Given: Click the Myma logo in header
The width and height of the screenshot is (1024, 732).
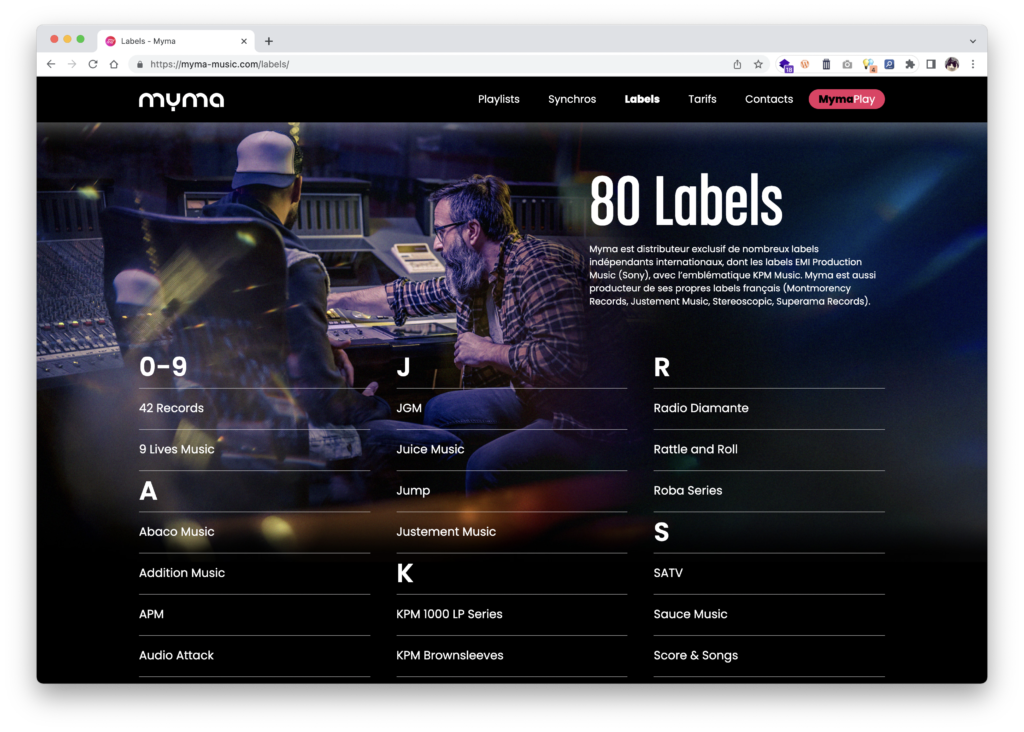Looking at the screenshot, I should pos(181,100).
